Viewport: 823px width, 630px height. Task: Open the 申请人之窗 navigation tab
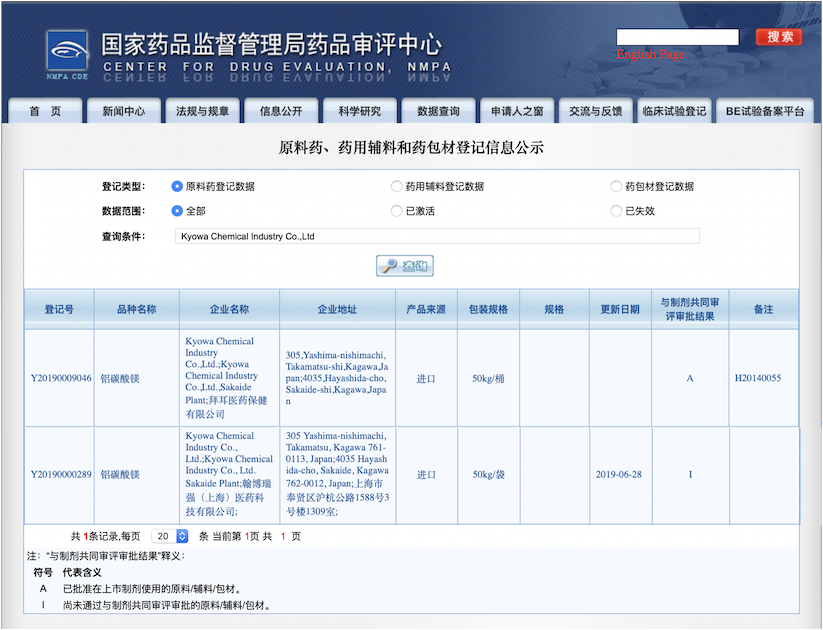pos(517,111)
